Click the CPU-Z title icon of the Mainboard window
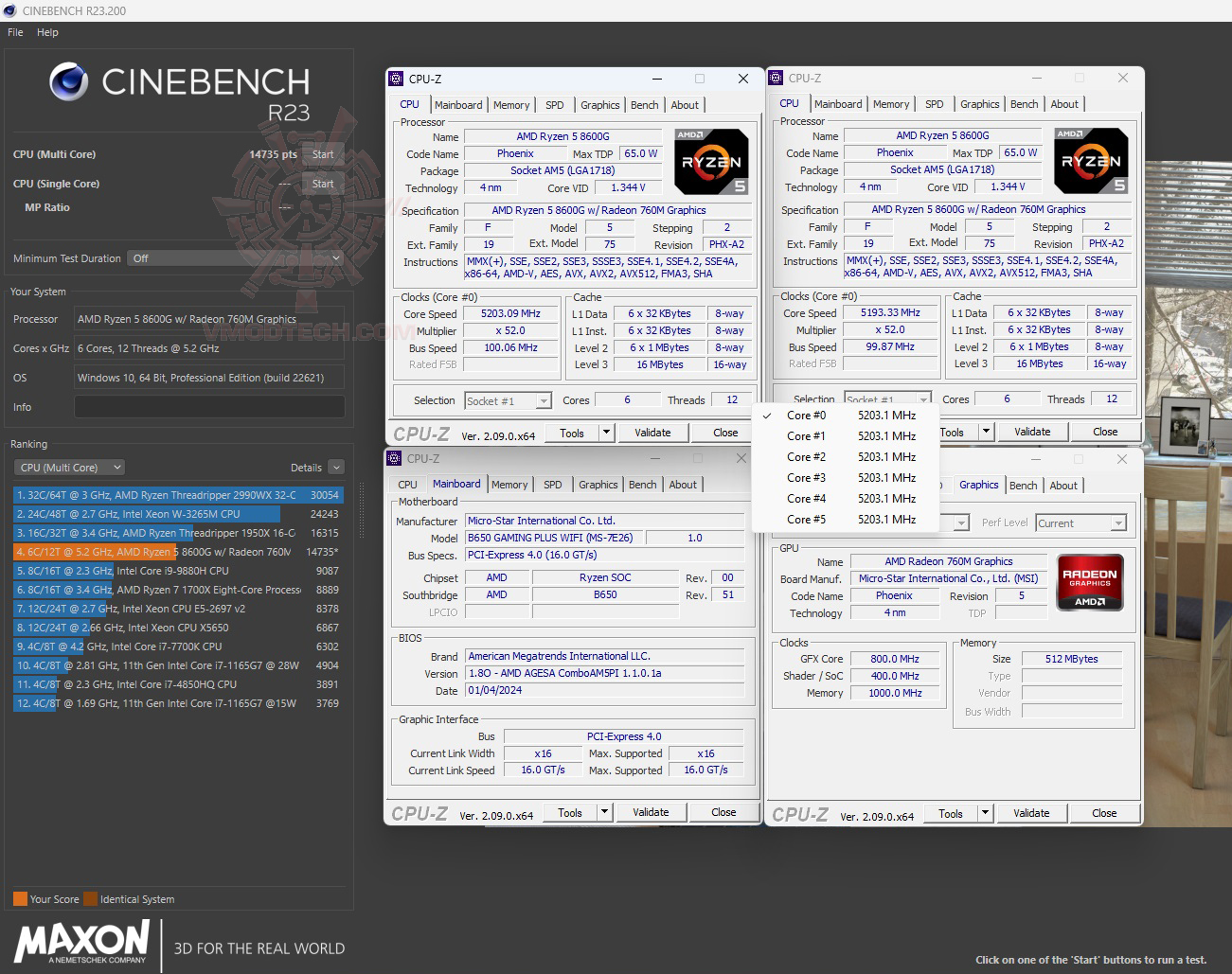1232x974 pixels. (x=395, y=458)
